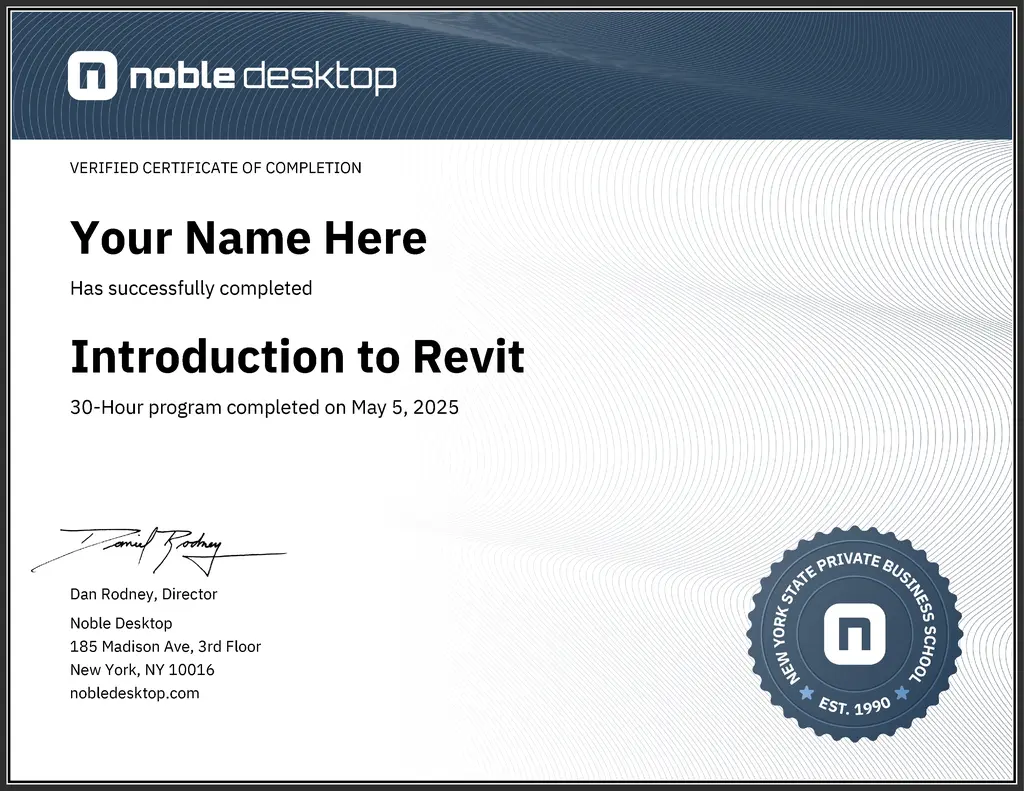Click the left star on the seal
Viewport: 1024px width, 791px height.
806,692
